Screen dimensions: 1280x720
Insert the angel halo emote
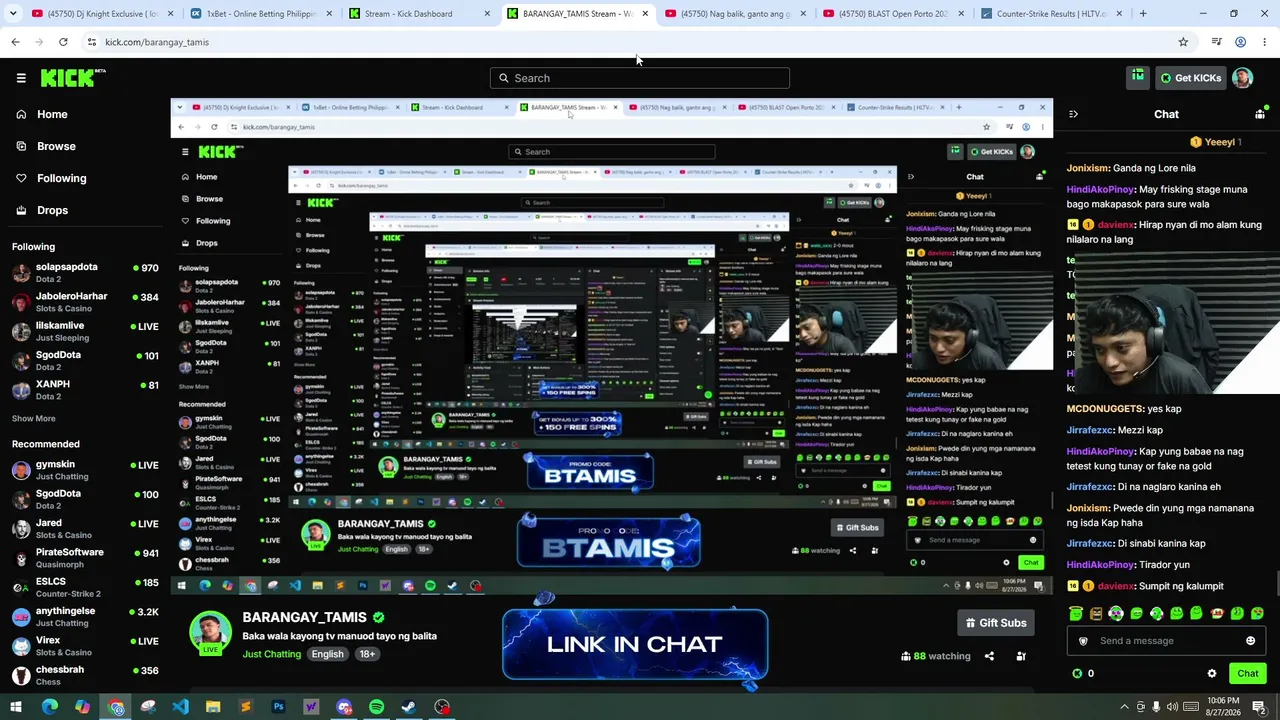coord(1076,613)
